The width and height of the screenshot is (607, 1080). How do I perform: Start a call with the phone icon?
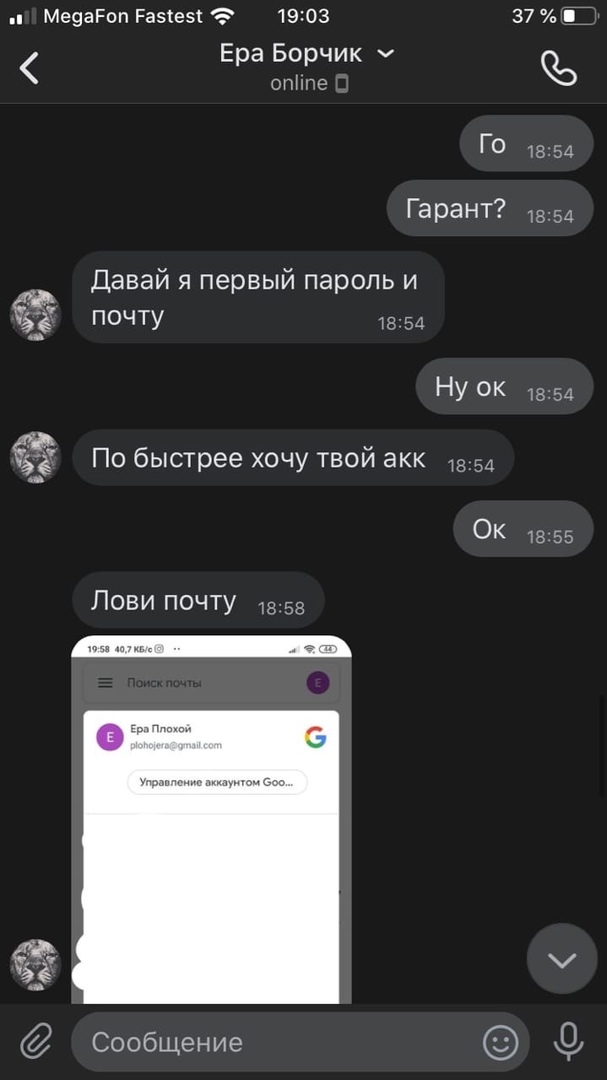click(x=559, y=68)
